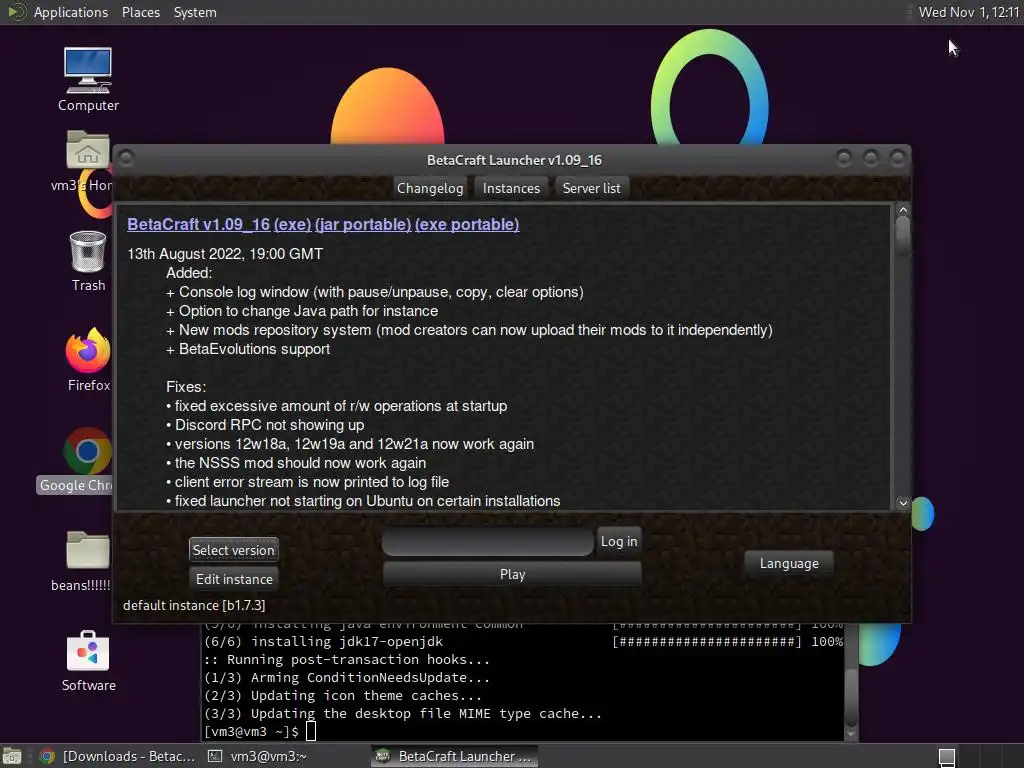This screenshot has height=768, width=1024.
Task: Click the changelog scrollbar up arrow
Action: click(903, 210)
